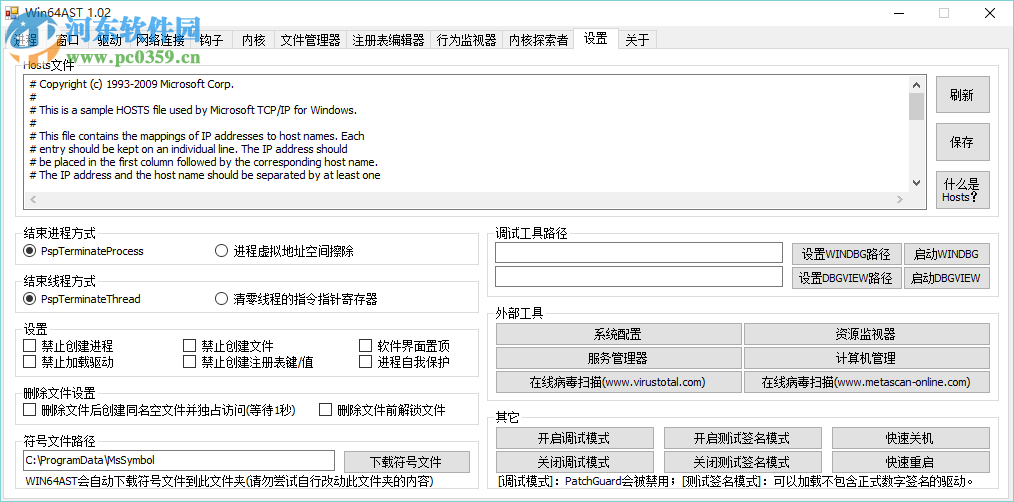The image size is (1014, 502).
Task: Open 计算机管理 tool
Action: point(867,358)
